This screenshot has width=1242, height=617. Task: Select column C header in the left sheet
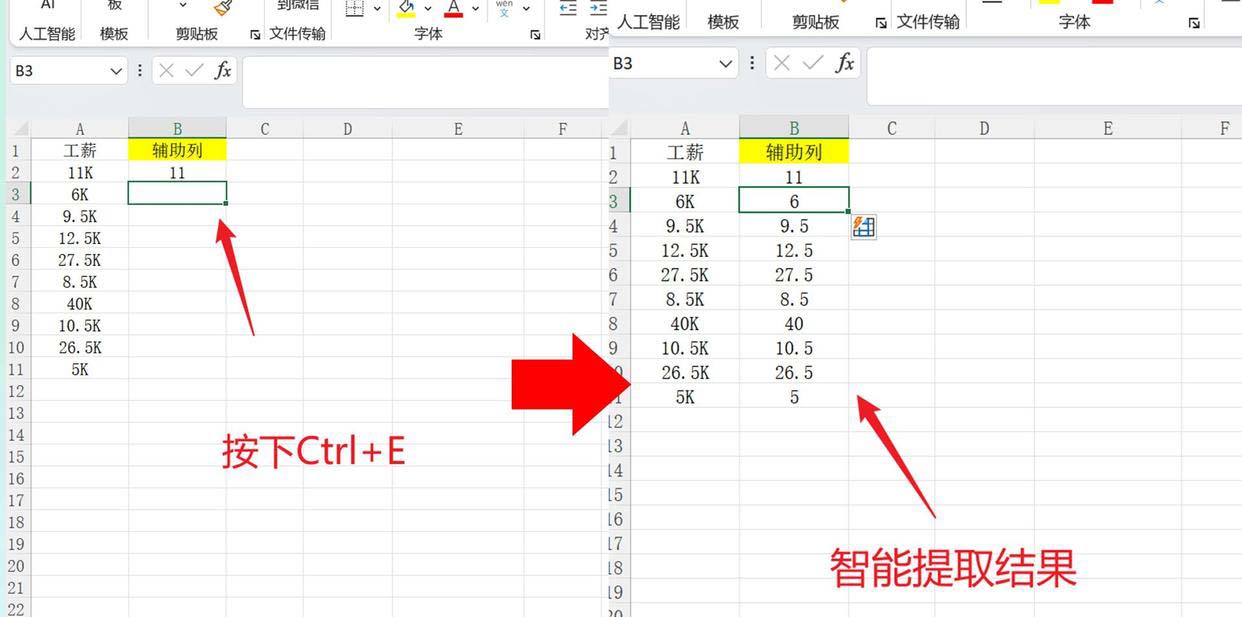coord(265,129)
